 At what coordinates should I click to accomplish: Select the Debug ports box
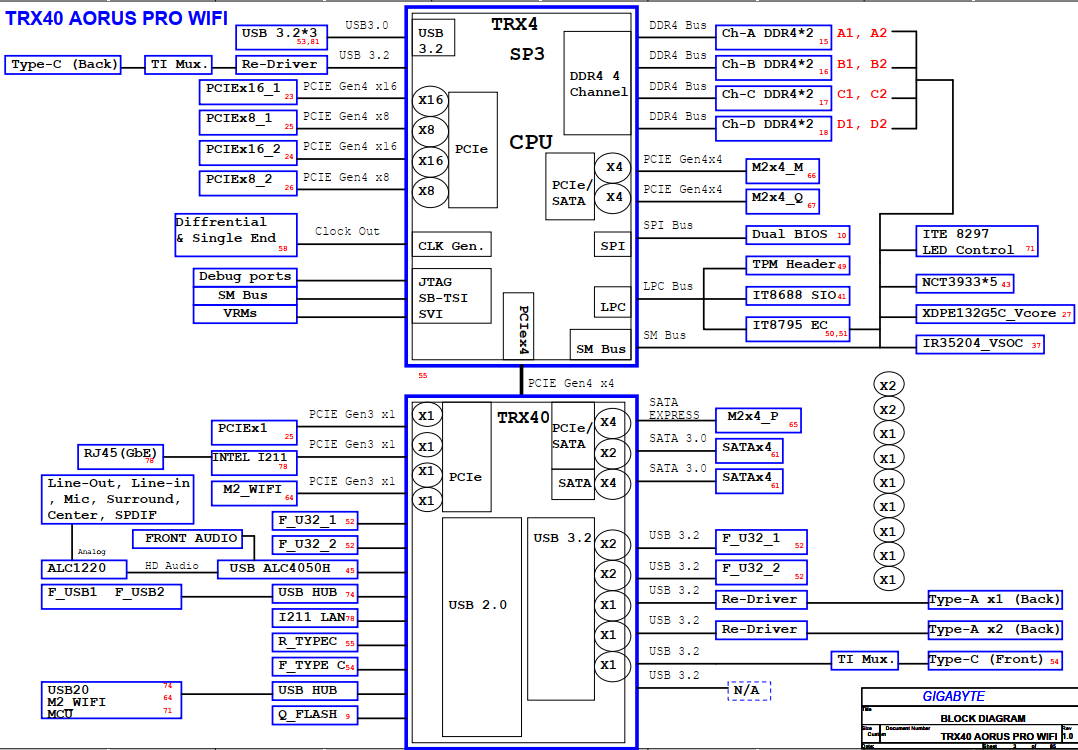point(245,277)
